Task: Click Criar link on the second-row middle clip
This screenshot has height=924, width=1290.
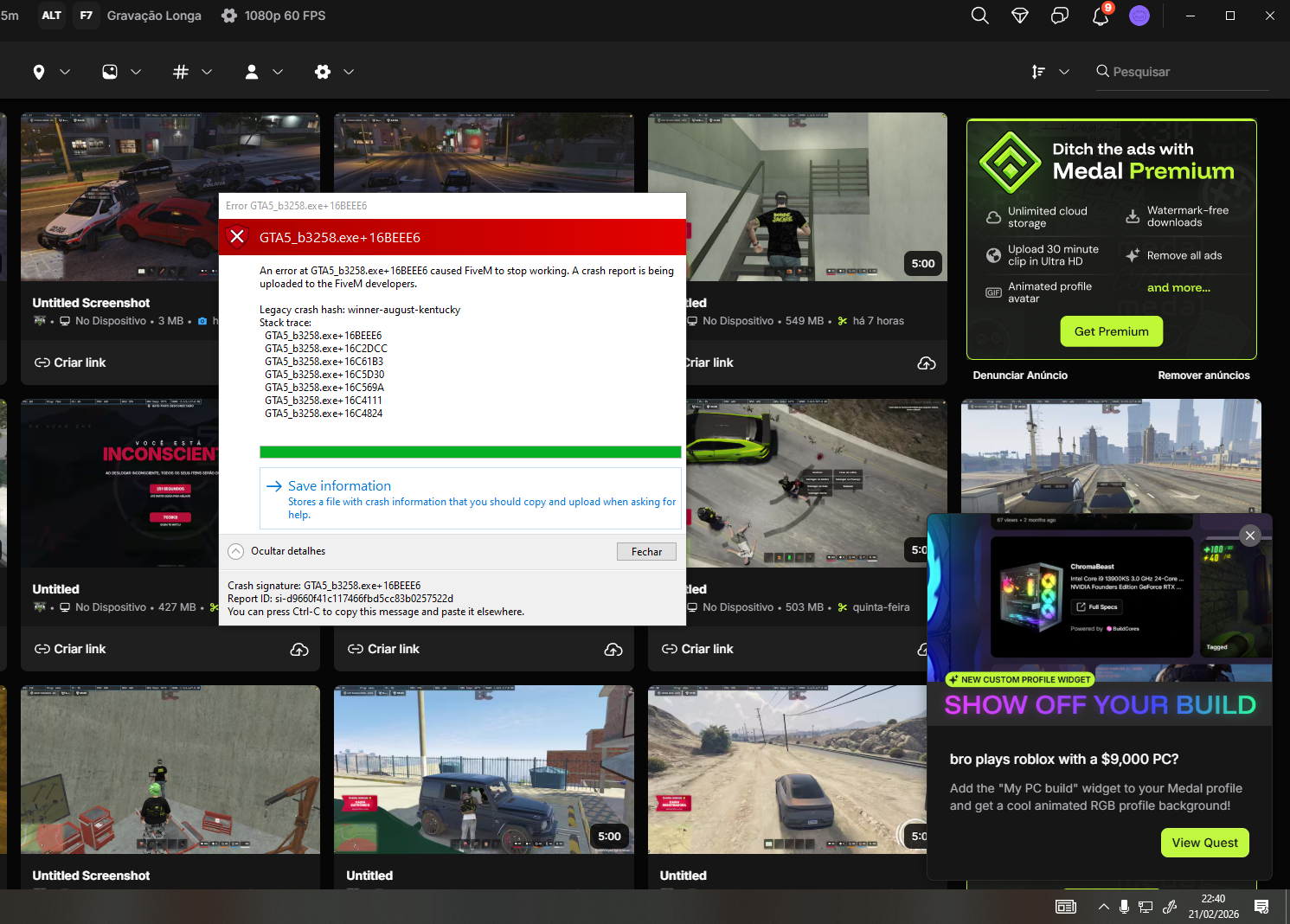Action: pyautogui.click(x=383, y=649)
